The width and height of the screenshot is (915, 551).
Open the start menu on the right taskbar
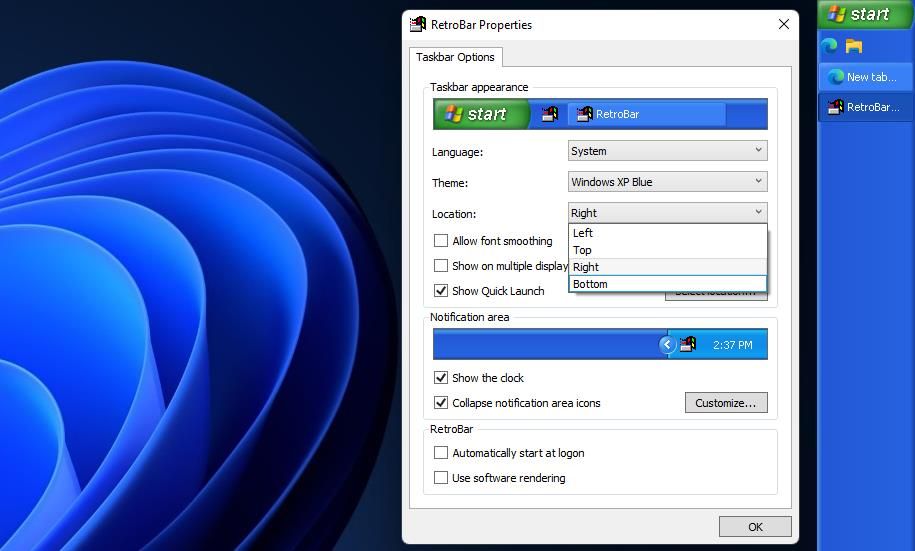coord(864,14)
